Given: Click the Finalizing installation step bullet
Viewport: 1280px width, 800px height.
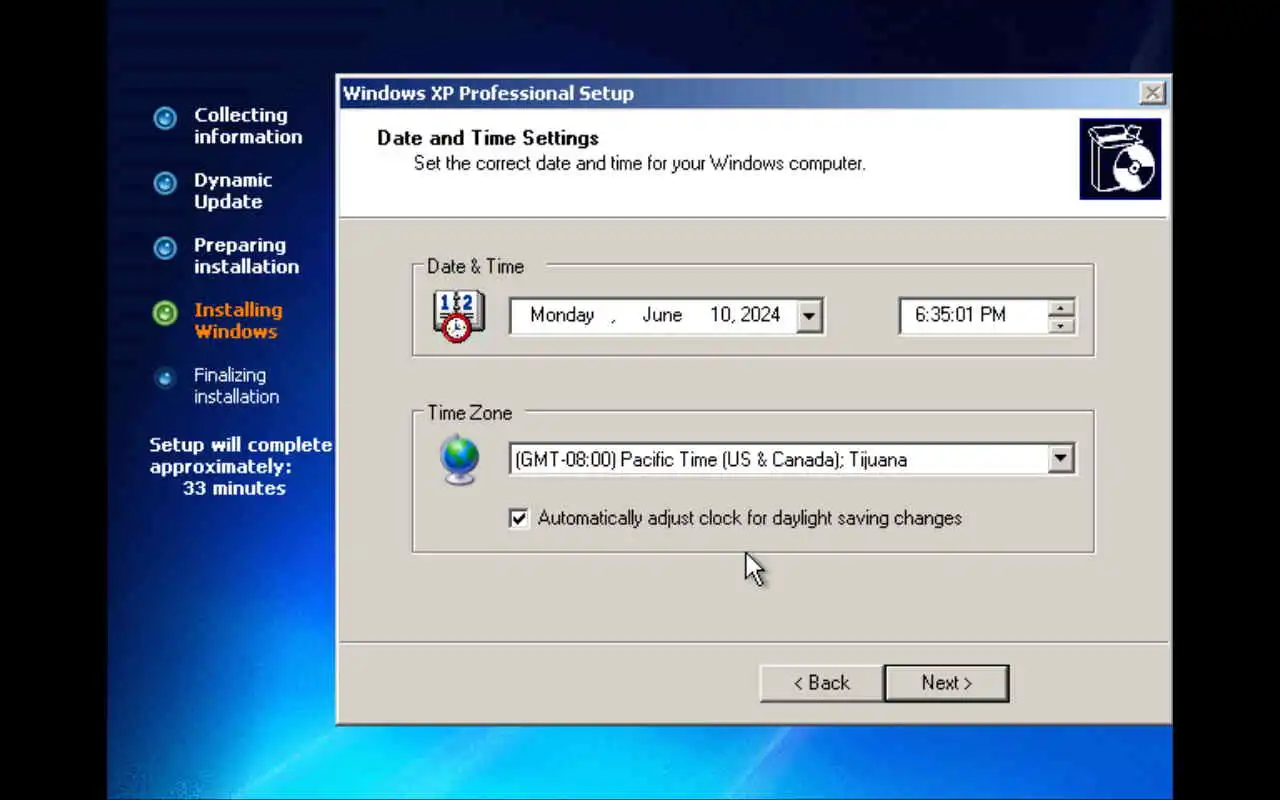Looking at the screenshot, I should tap(165, 379).
